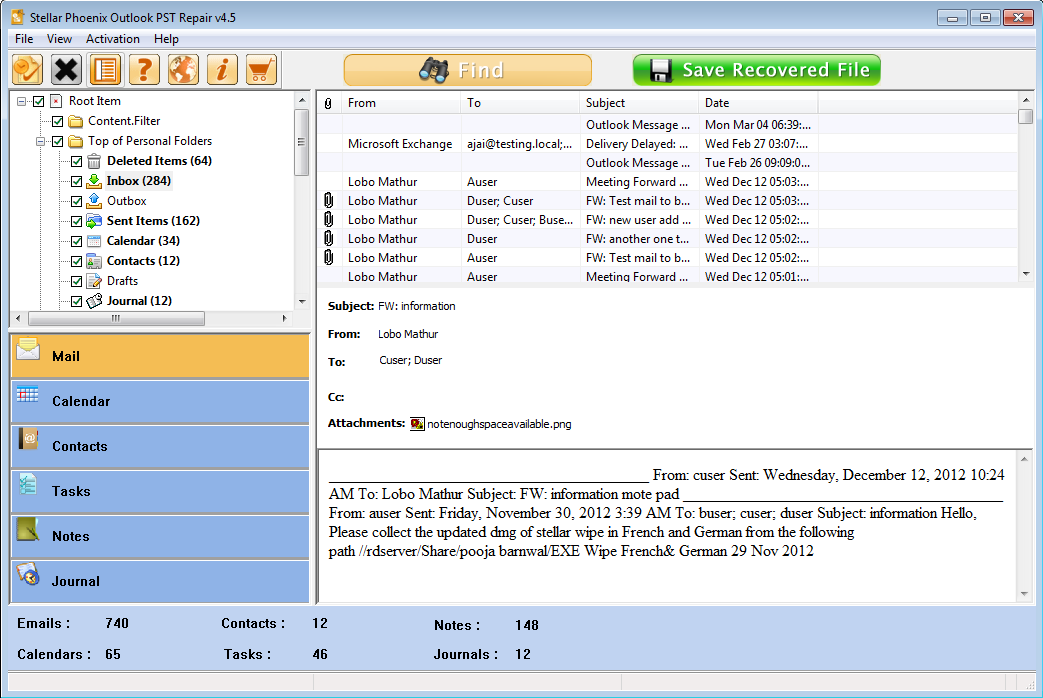
Task: Collapse the Root Item tree node
Action: click(x=20, y=100)
